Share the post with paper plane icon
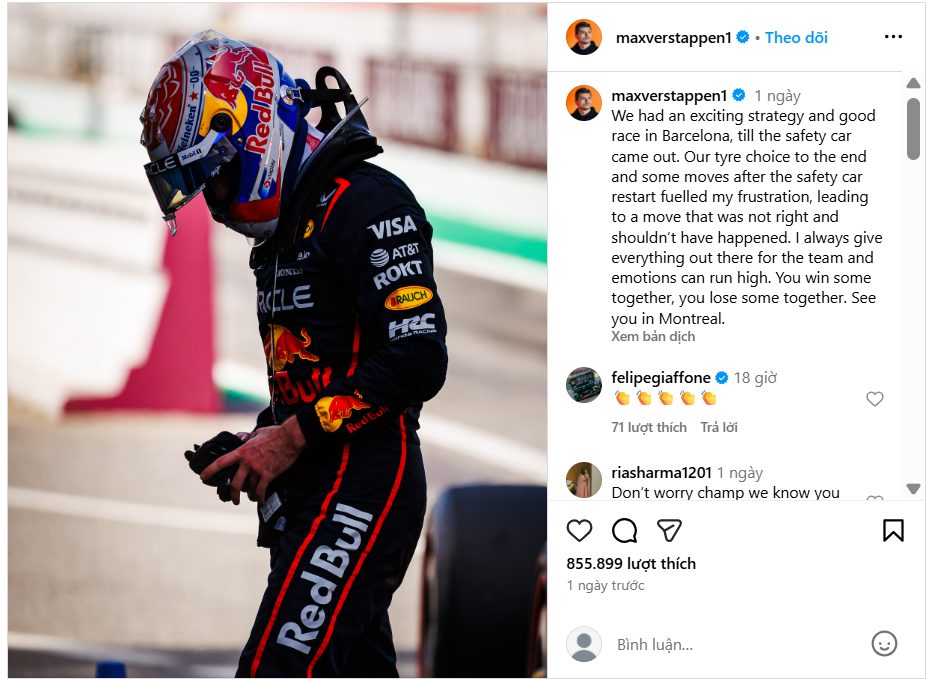The image size is (940, 679). tap(669, 530)
